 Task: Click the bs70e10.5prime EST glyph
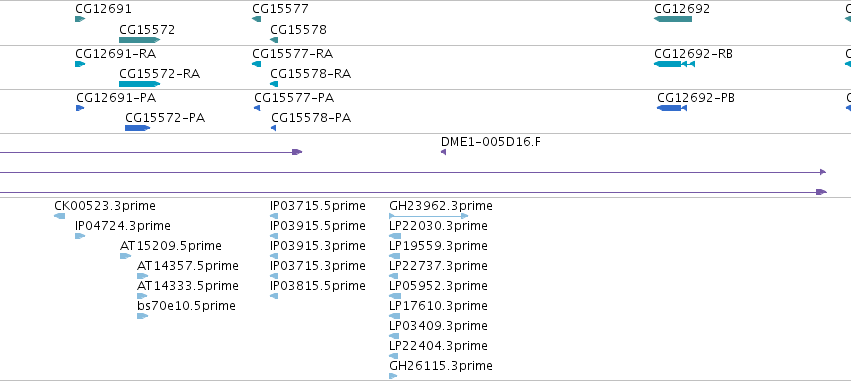(x=143, y=316)
